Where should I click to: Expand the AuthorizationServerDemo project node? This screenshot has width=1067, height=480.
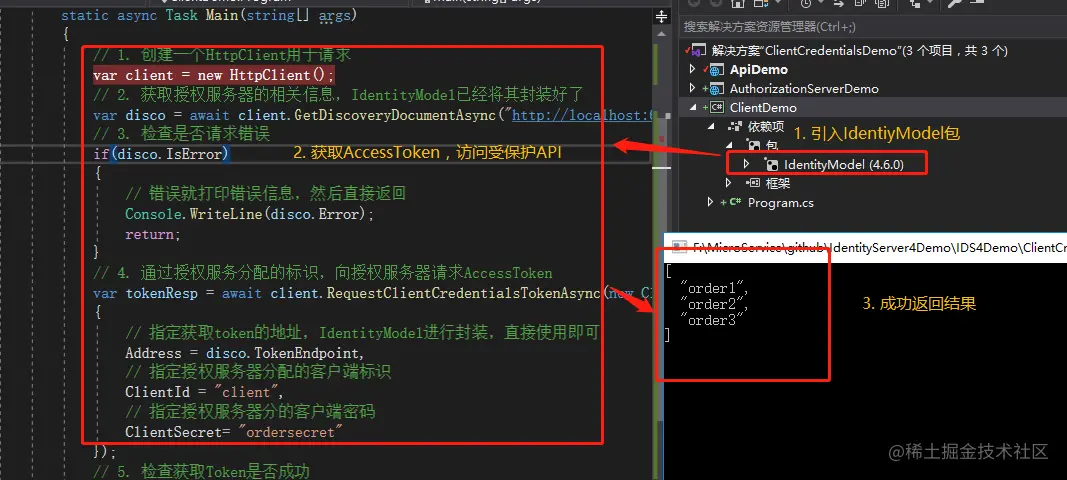[693, 89]
